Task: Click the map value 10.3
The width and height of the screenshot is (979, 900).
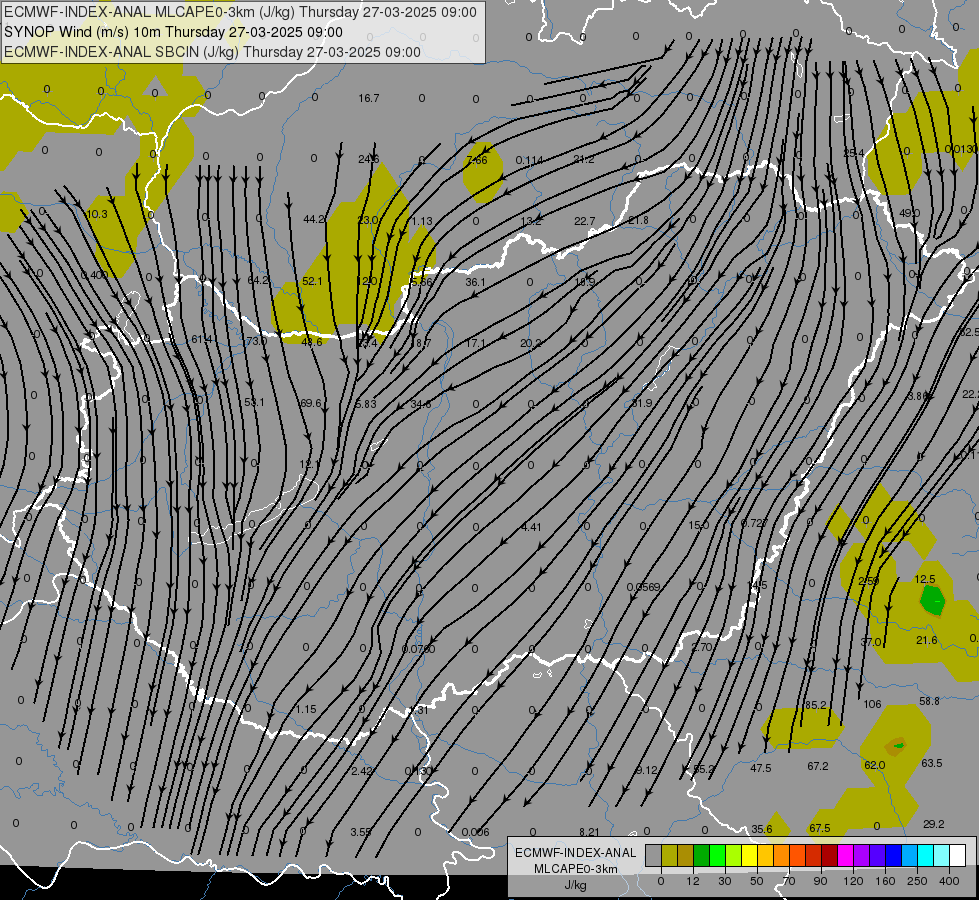Action: click(x=97, y=214)
